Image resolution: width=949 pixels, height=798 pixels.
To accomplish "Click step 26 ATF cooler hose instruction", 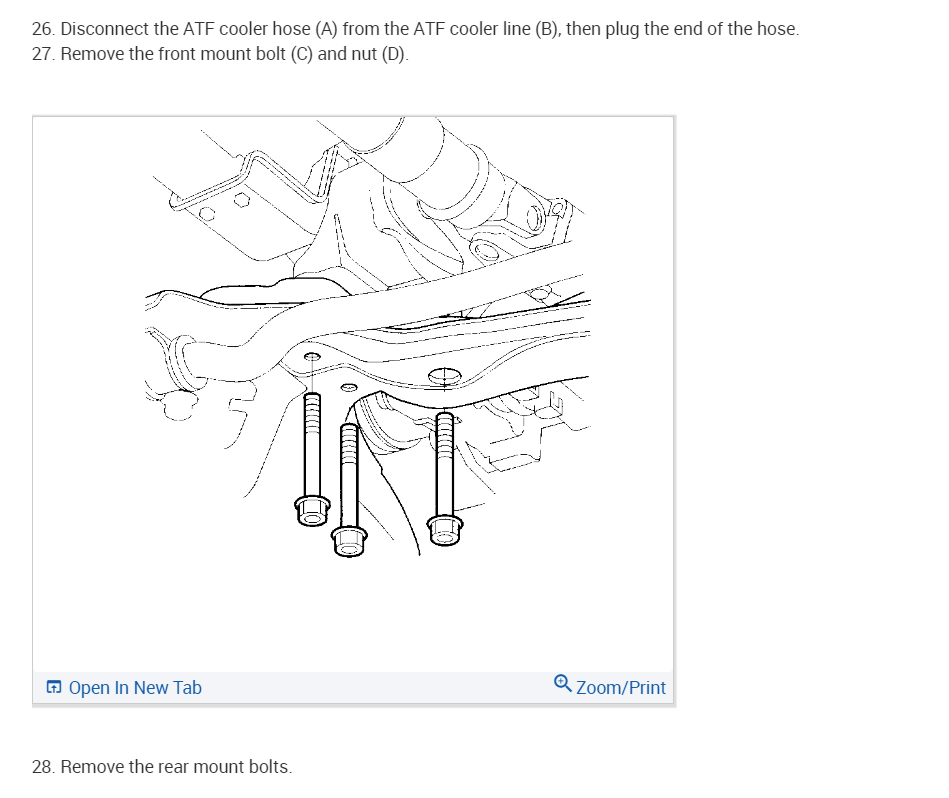I will pos(415,29).
